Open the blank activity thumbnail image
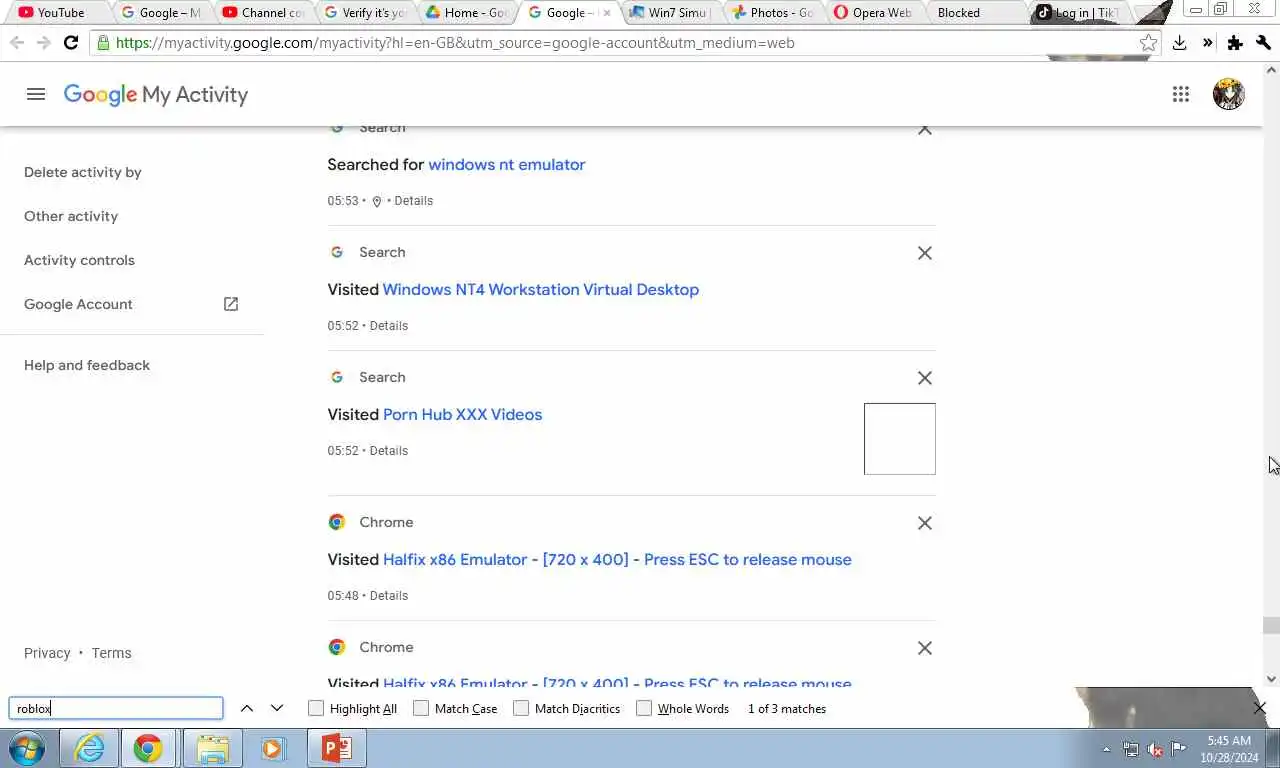 [900, 439]
